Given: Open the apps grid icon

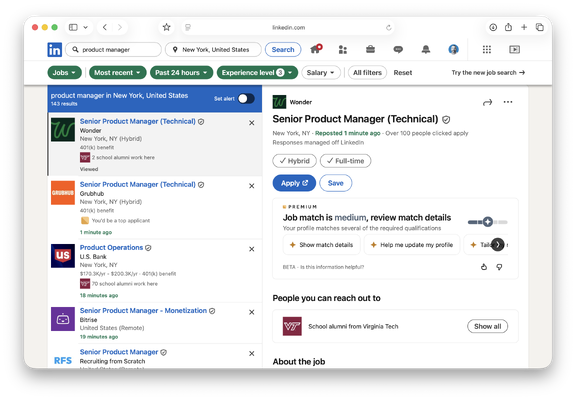Looking at the screenshot, I should [x=487, y=50].
